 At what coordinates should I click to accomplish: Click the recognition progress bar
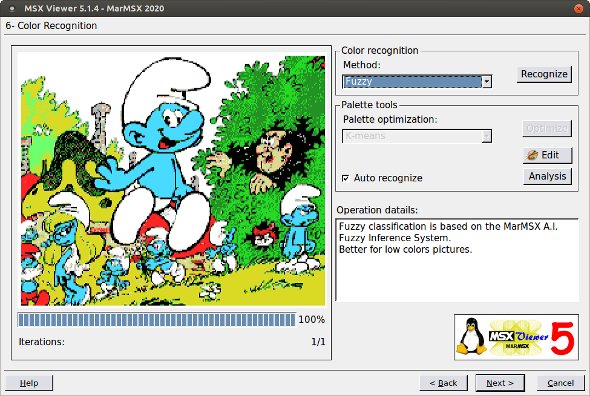157,320
